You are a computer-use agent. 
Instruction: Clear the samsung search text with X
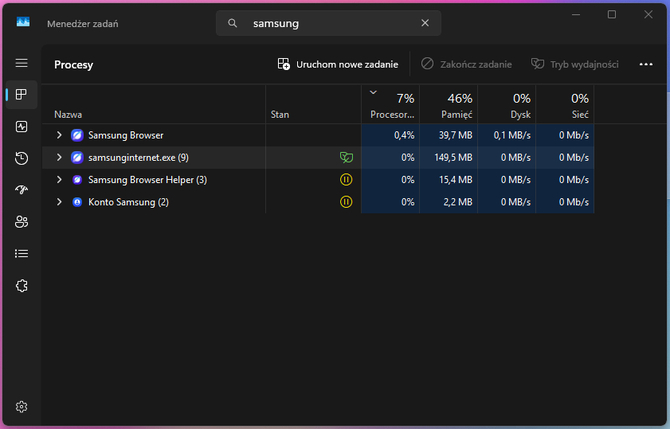425,23
